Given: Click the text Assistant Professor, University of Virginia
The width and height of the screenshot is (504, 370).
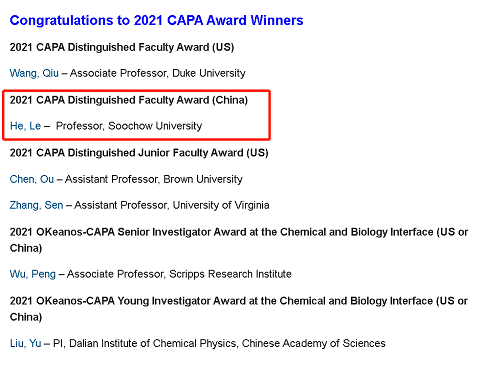Looking at the screenshot, I should coord(172,205).
